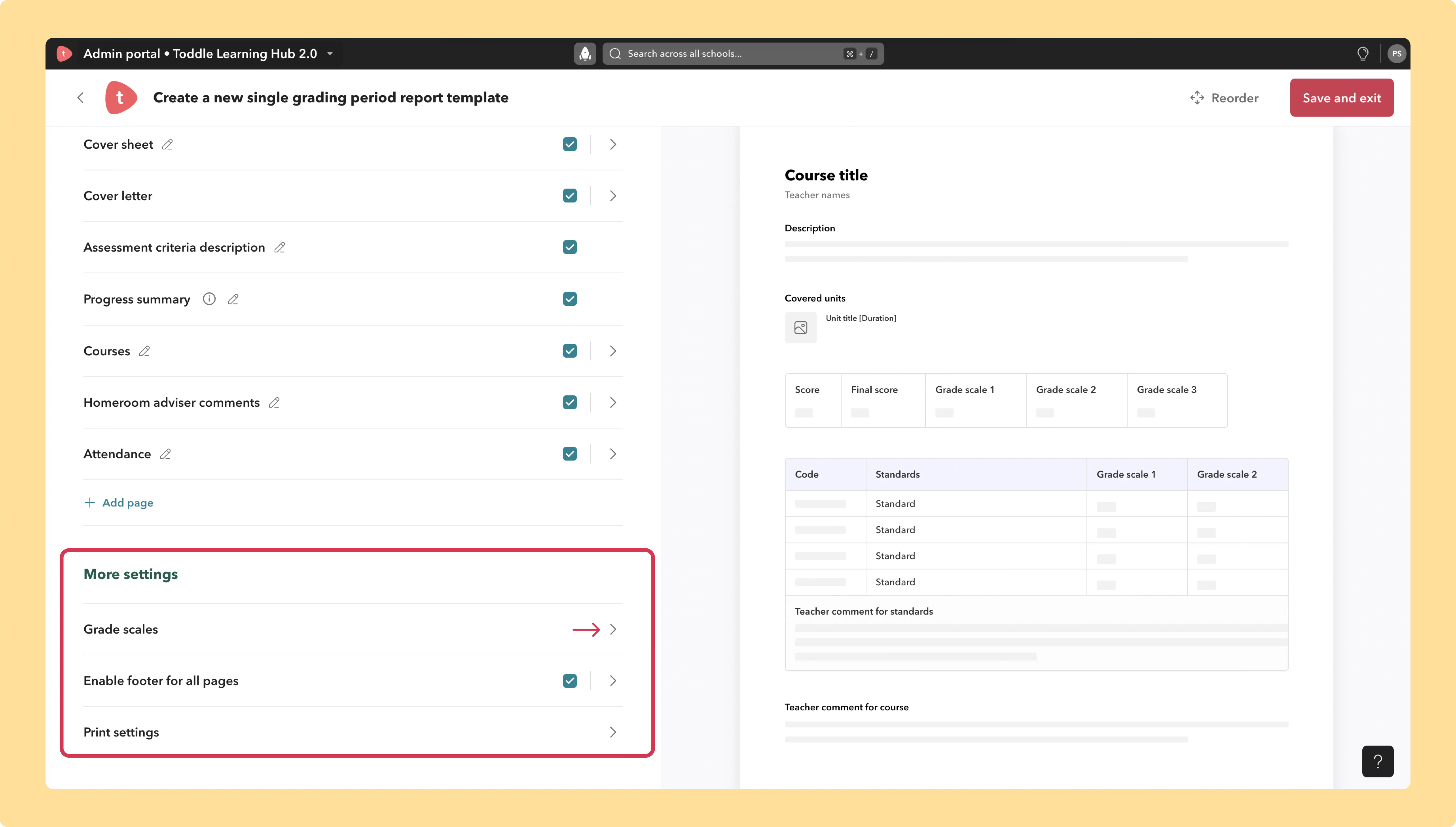Edit the Attendance section name
Viewport: 1456px width, 827px height.
tap(165, 454)
